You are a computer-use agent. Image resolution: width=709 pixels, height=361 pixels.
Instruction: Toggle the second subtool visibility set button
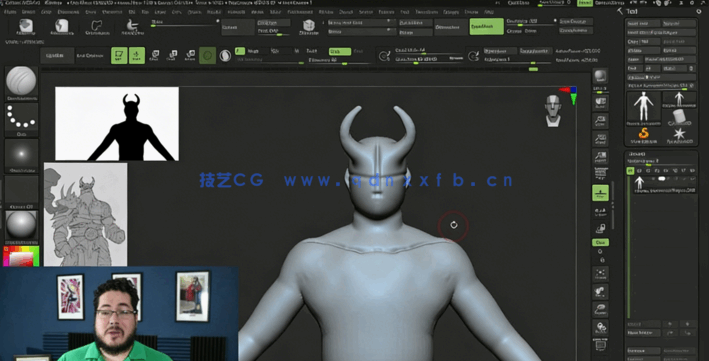[x=639, y=171]
